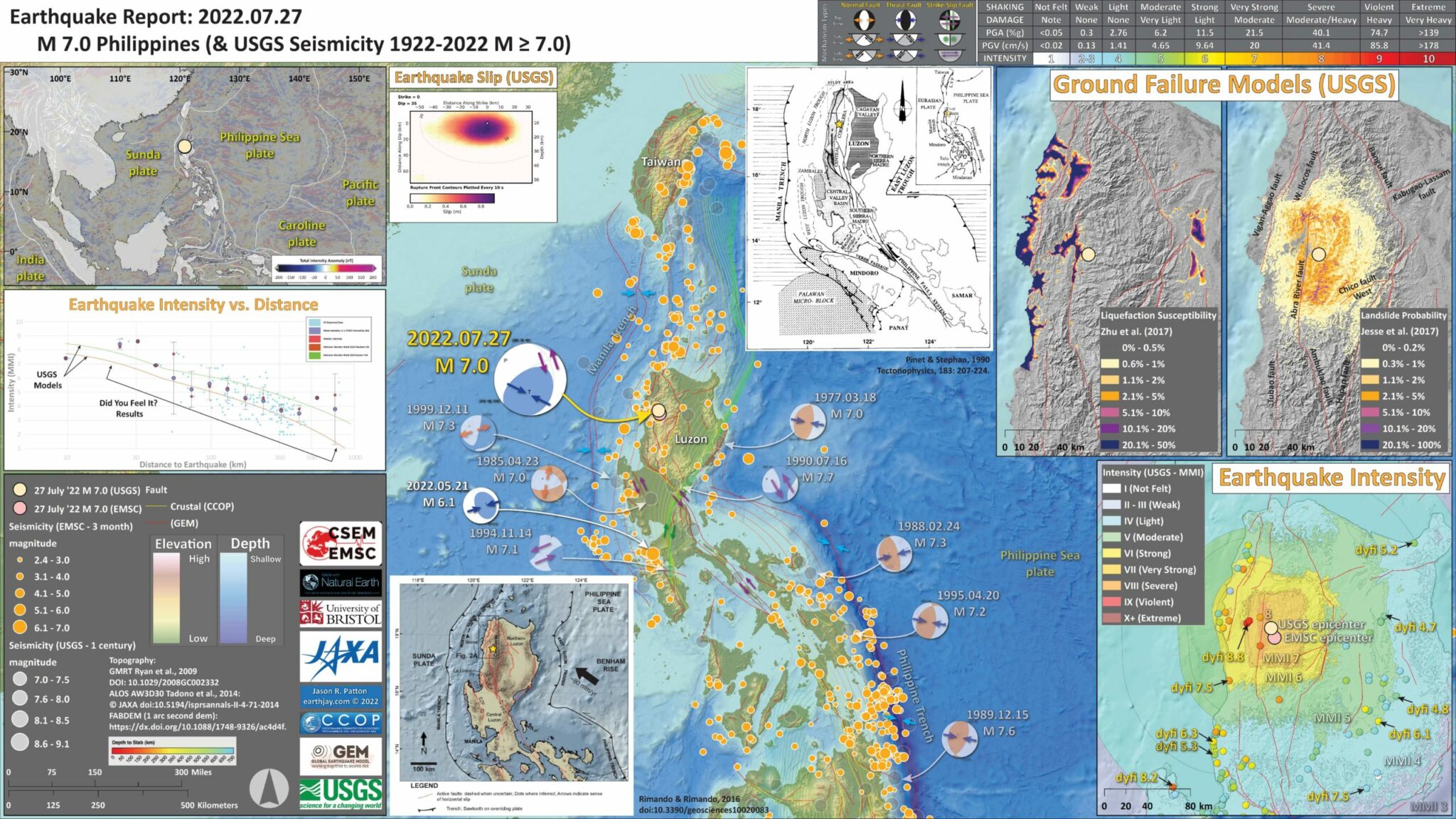Open the doi:10.3390/geosciences10020083 reference
The width and height of the screenshot is (1456, 819).
(704, 810)
